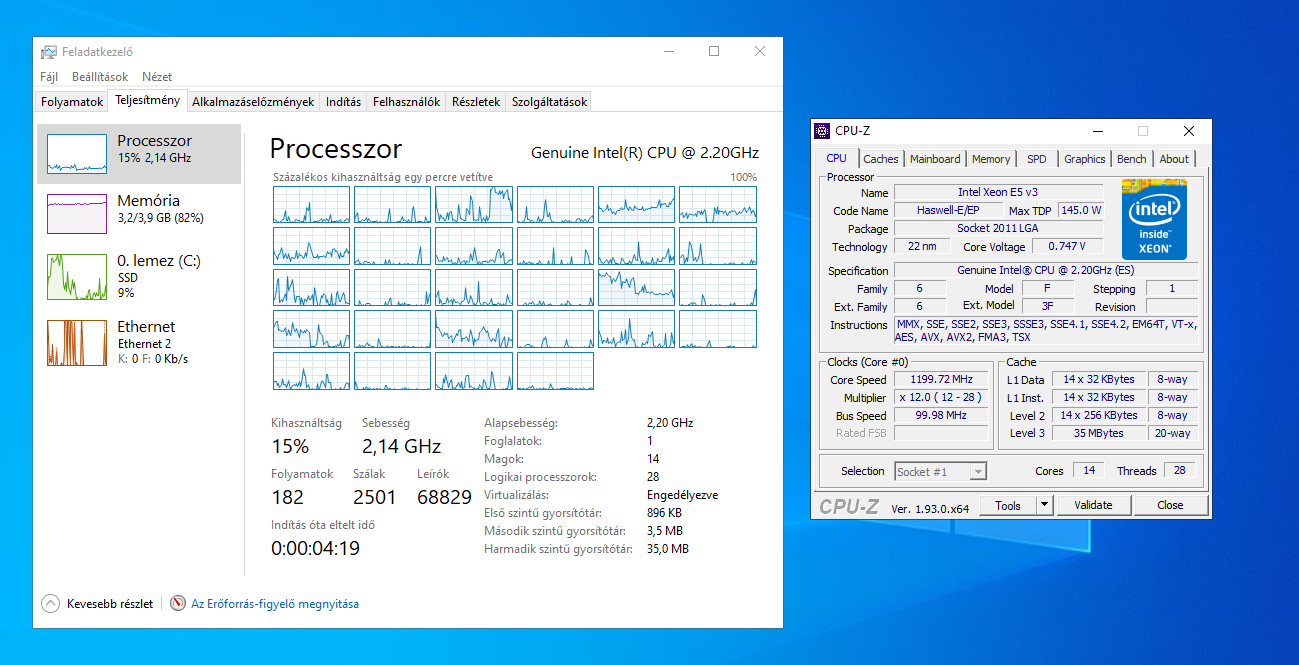Click the Haswell-E/EP code name field
The height and width of the screenshot is (665, 1299).
point(948,210)
